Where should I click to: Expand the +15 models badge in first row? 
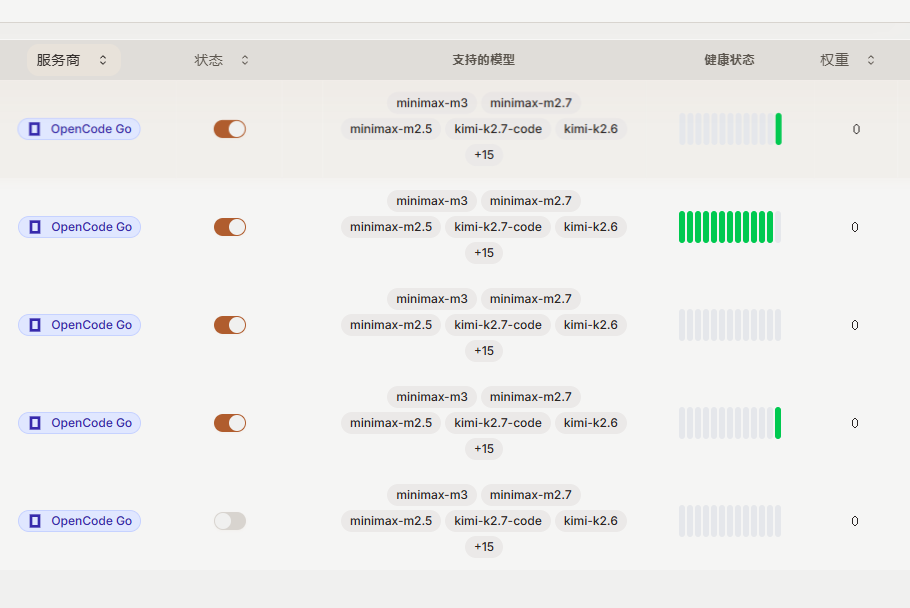tap(484, 155)
